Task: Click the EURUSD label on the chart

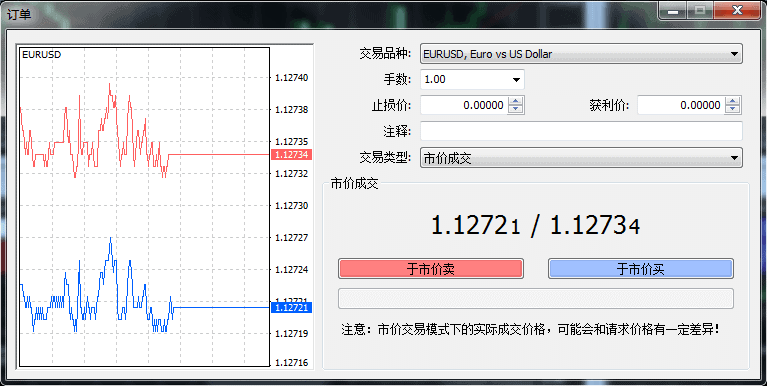Action: click(42, 55)
